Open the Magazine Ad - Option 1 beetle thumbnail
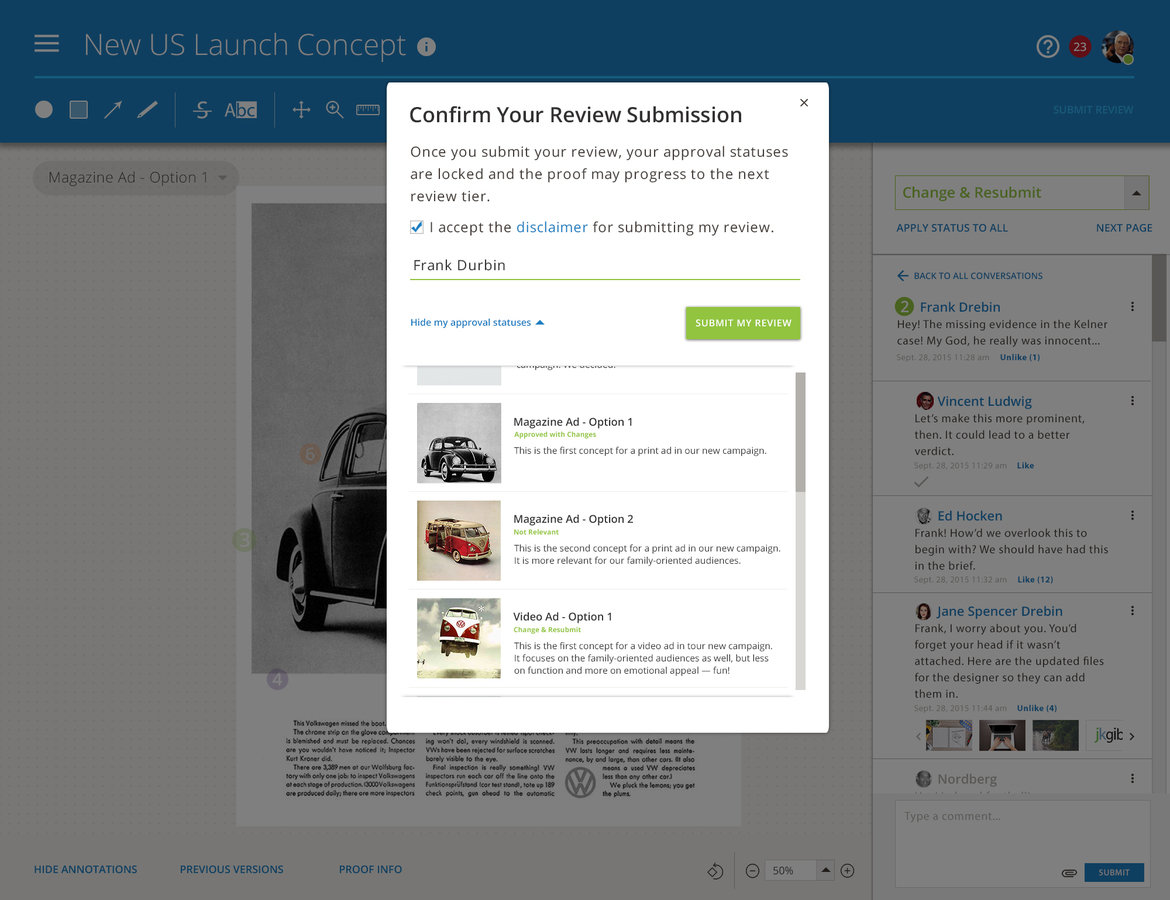 click(x=458, y=443)
